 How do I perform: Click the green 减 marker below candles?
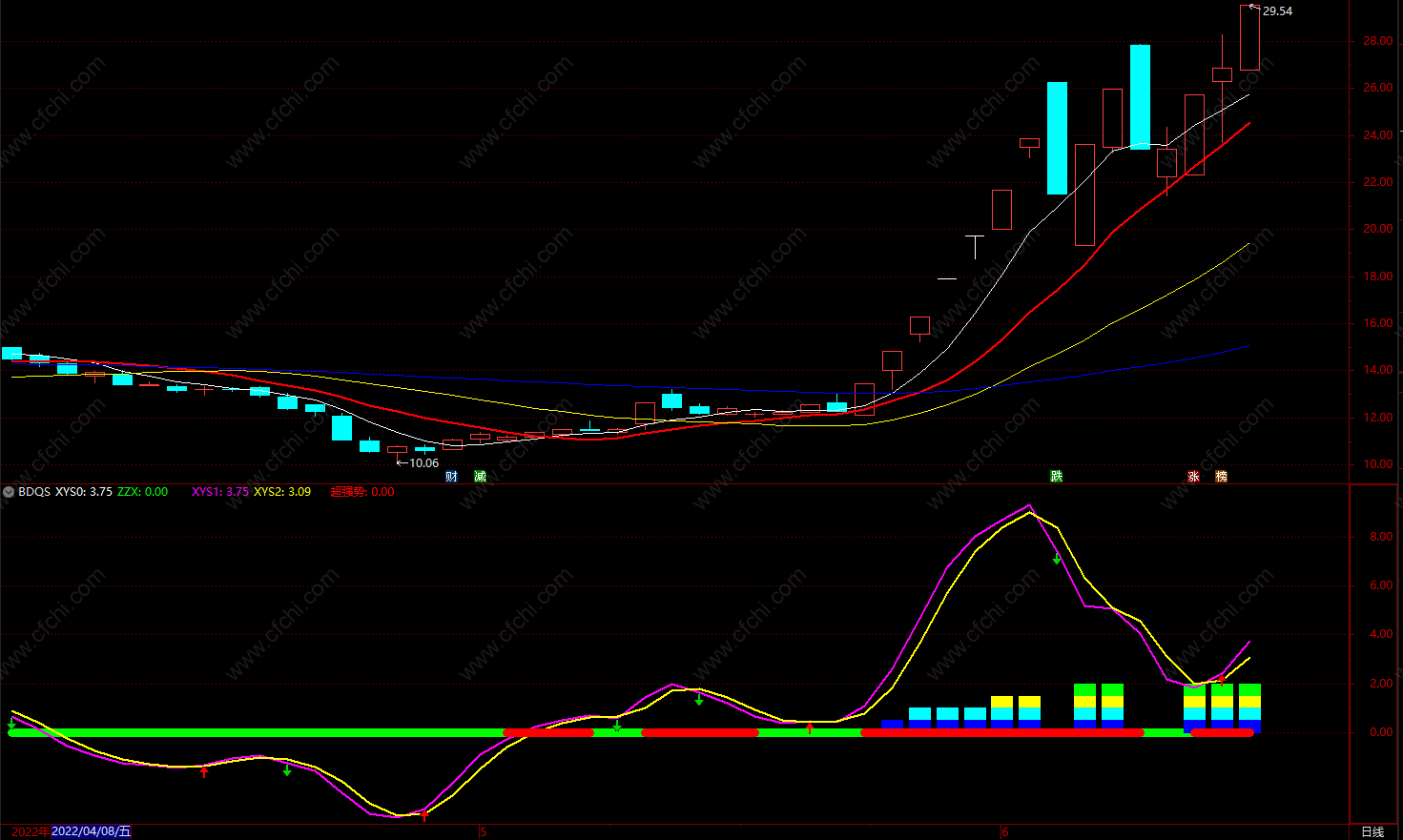click(480, 477)
